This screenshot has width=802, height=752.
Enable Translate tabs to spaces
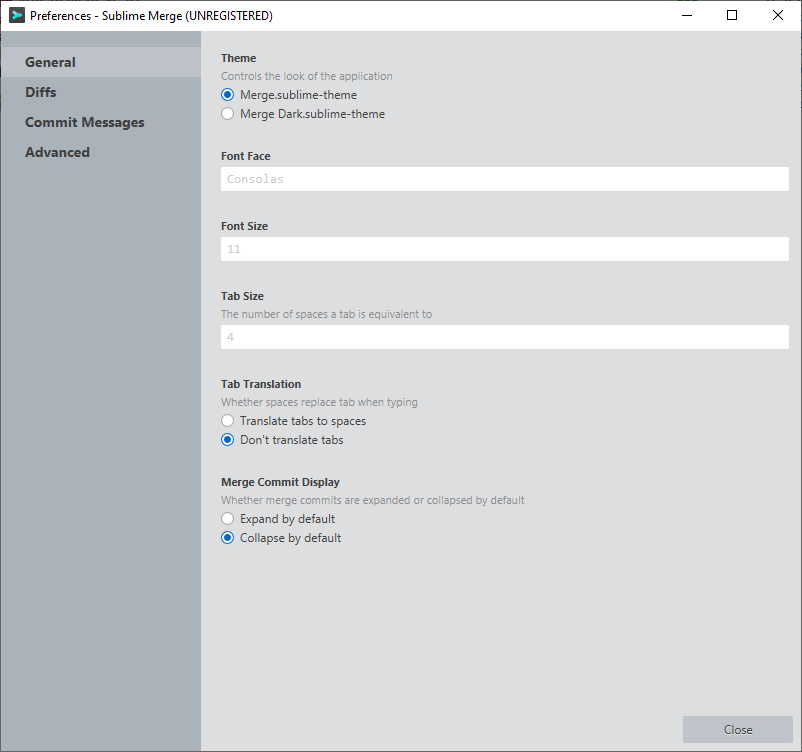pyautogui.click(x=228, y=421)
